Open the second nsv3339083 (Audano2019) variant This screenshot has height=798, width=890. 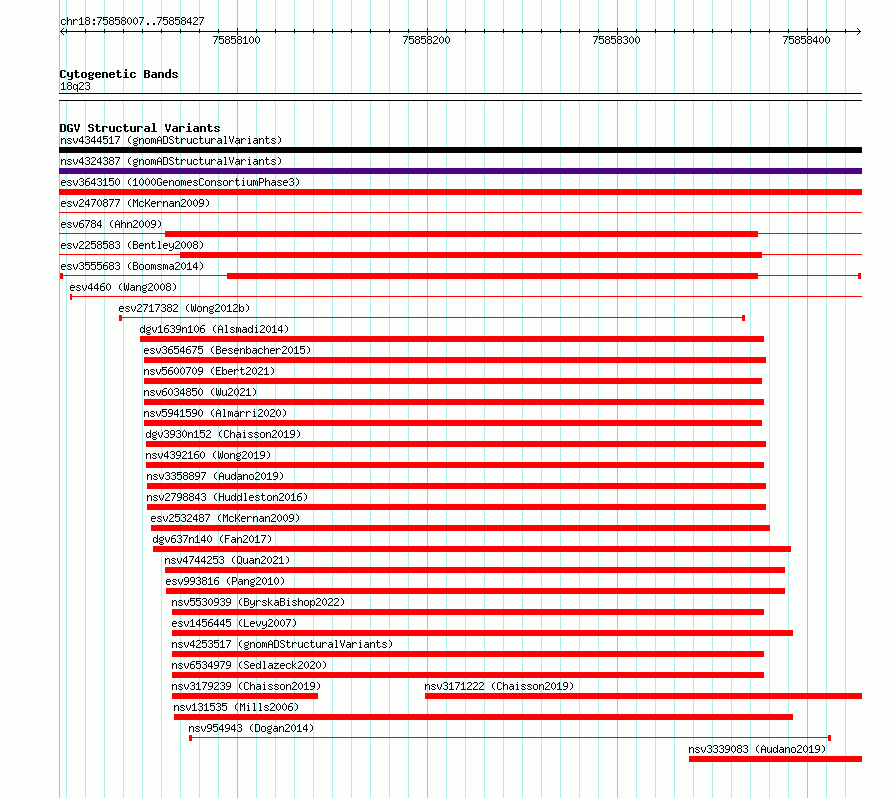click(757, 749)
